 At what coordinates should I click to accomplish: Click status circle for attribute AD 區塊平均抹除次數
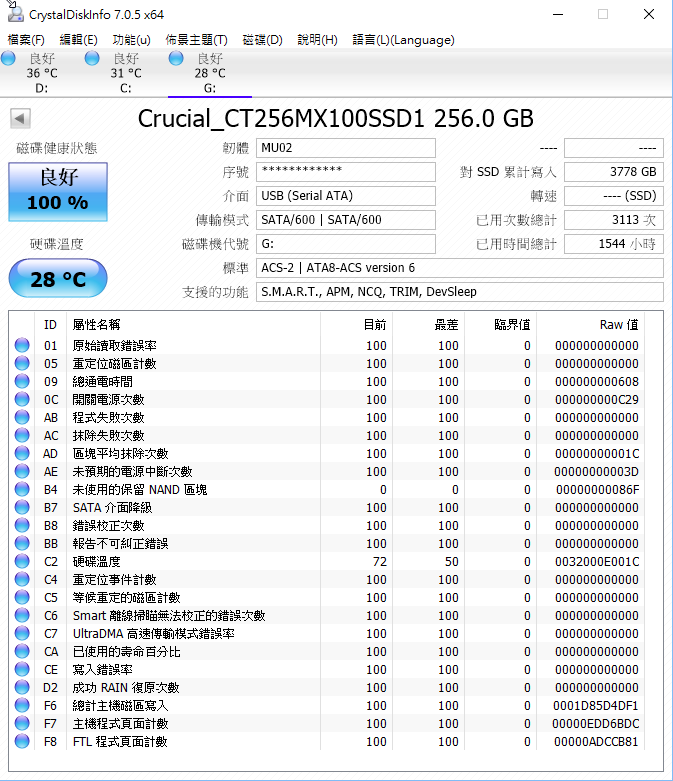tap(22, 453)
